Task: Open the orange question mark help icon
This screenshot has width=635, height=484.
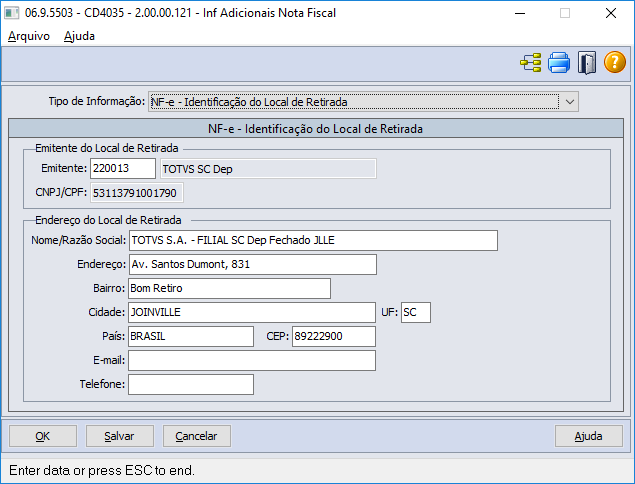Action: click(x=615, y=62)
